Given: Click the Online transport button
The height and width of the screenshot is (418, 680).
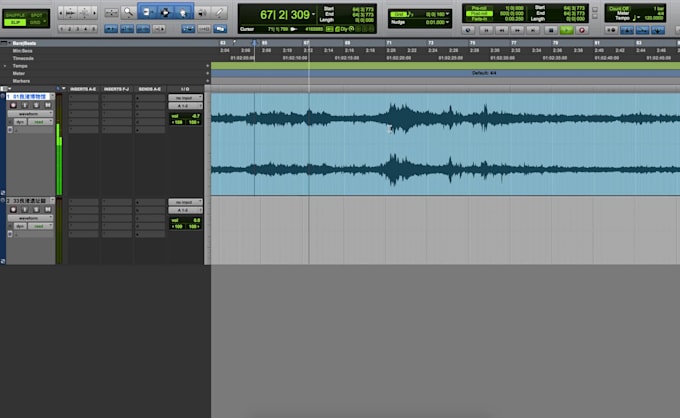Looking at the screenshot, I should [x=468, y=30].
